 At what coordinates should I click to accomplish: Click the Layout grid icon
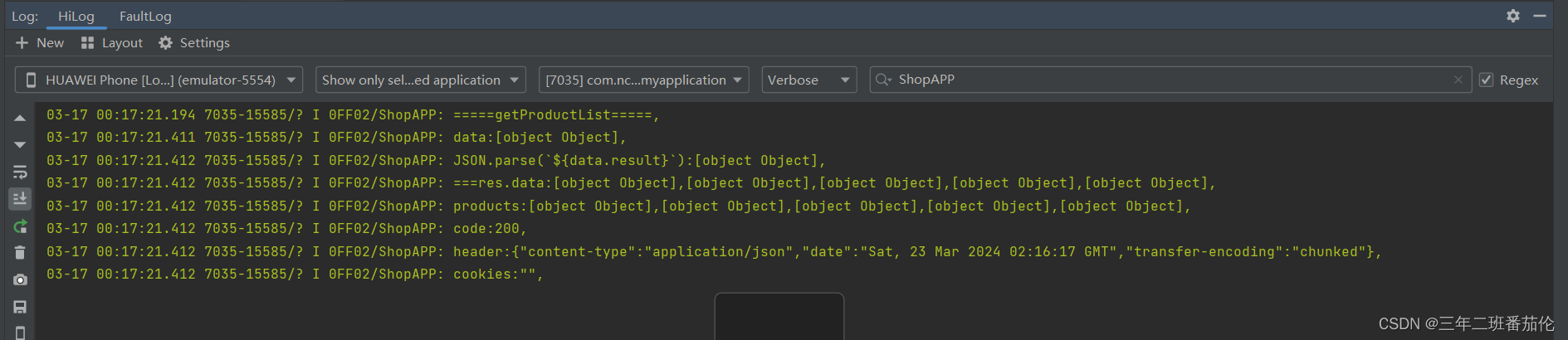click(x=87, y=42)
